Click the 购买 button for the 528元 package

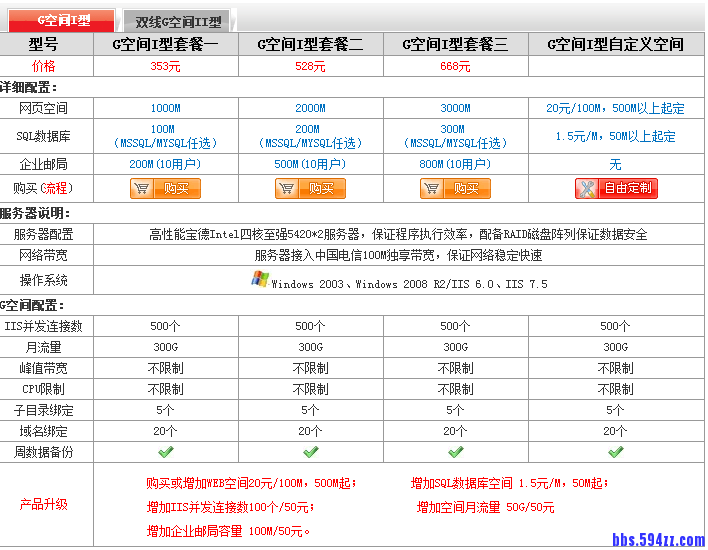(x=310, y=188)
